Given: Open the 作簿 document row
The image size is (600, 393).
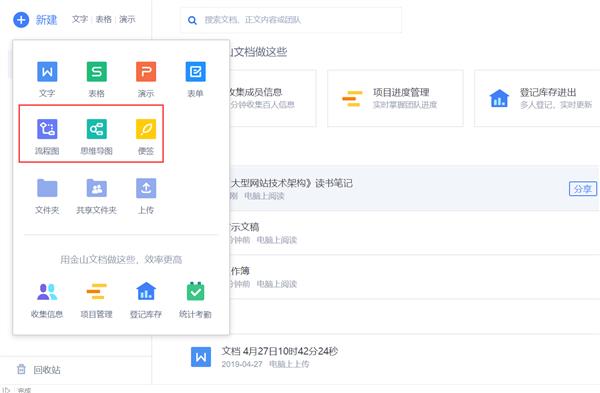Looking at the screenshot, I should pos(414,277).
